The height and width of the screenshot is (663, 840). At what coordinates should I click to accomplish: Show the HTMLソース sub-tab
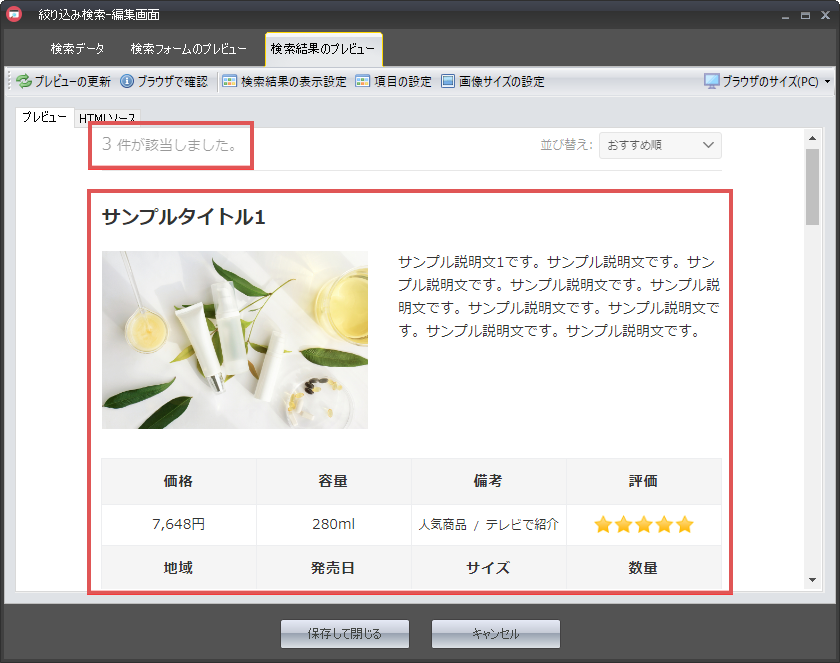coord(108,118)
